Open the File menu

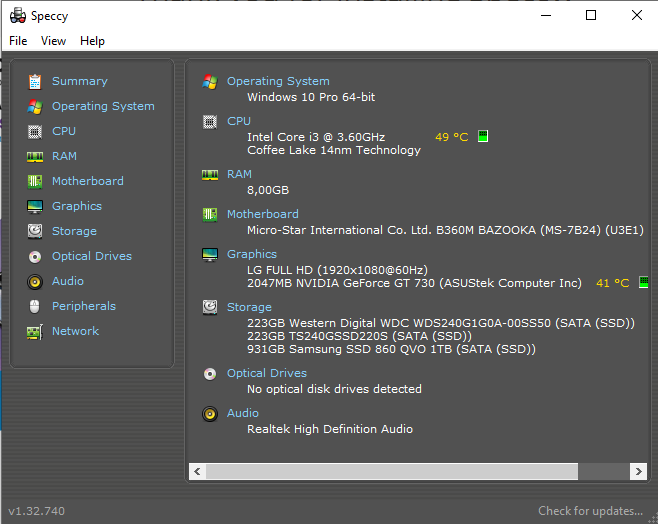pyautogui.click(x=18, y=41)
